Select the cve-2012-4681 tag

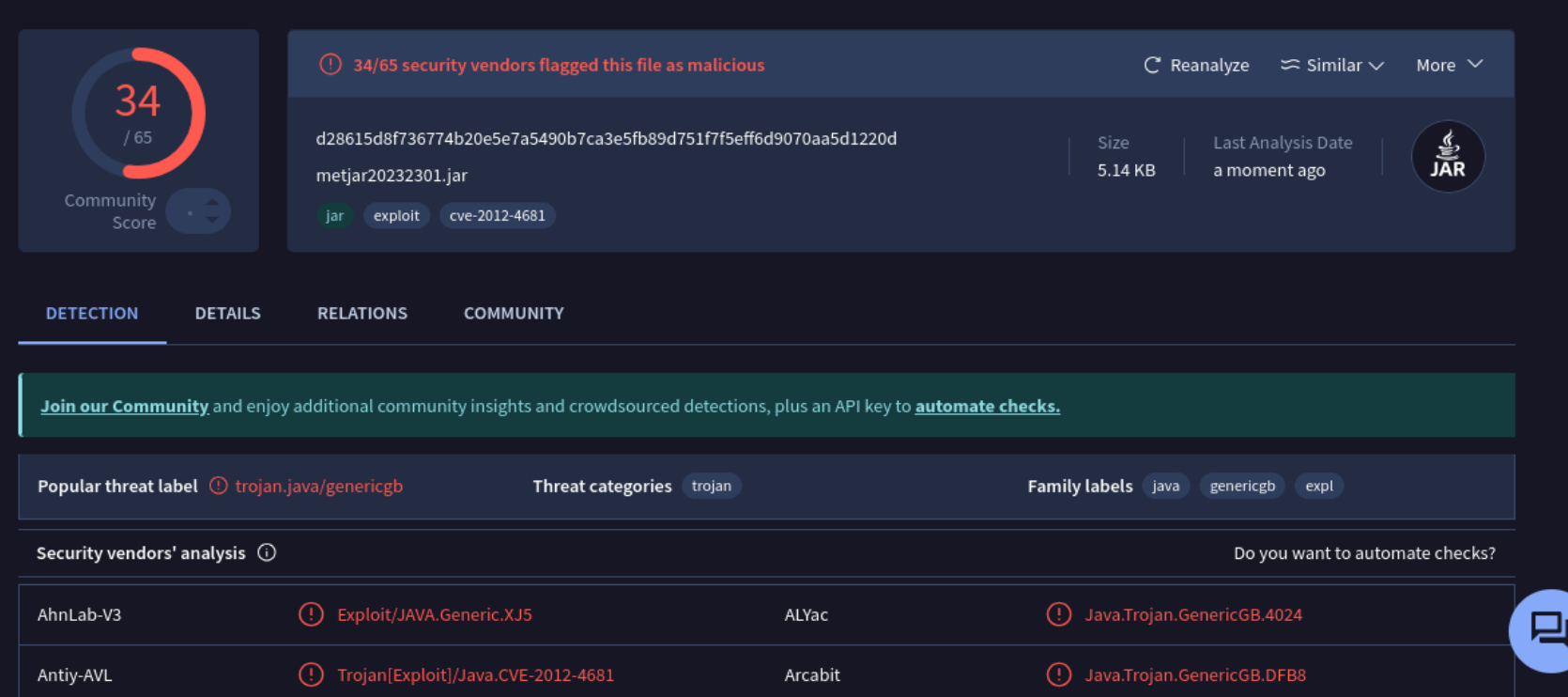(497, 215)
